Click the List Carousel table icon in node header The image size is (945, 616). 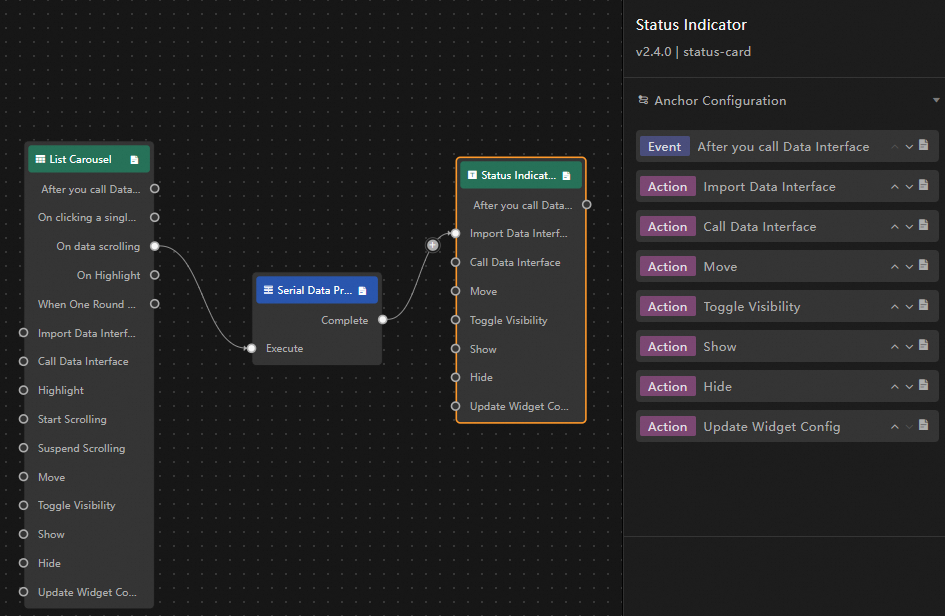40,160
